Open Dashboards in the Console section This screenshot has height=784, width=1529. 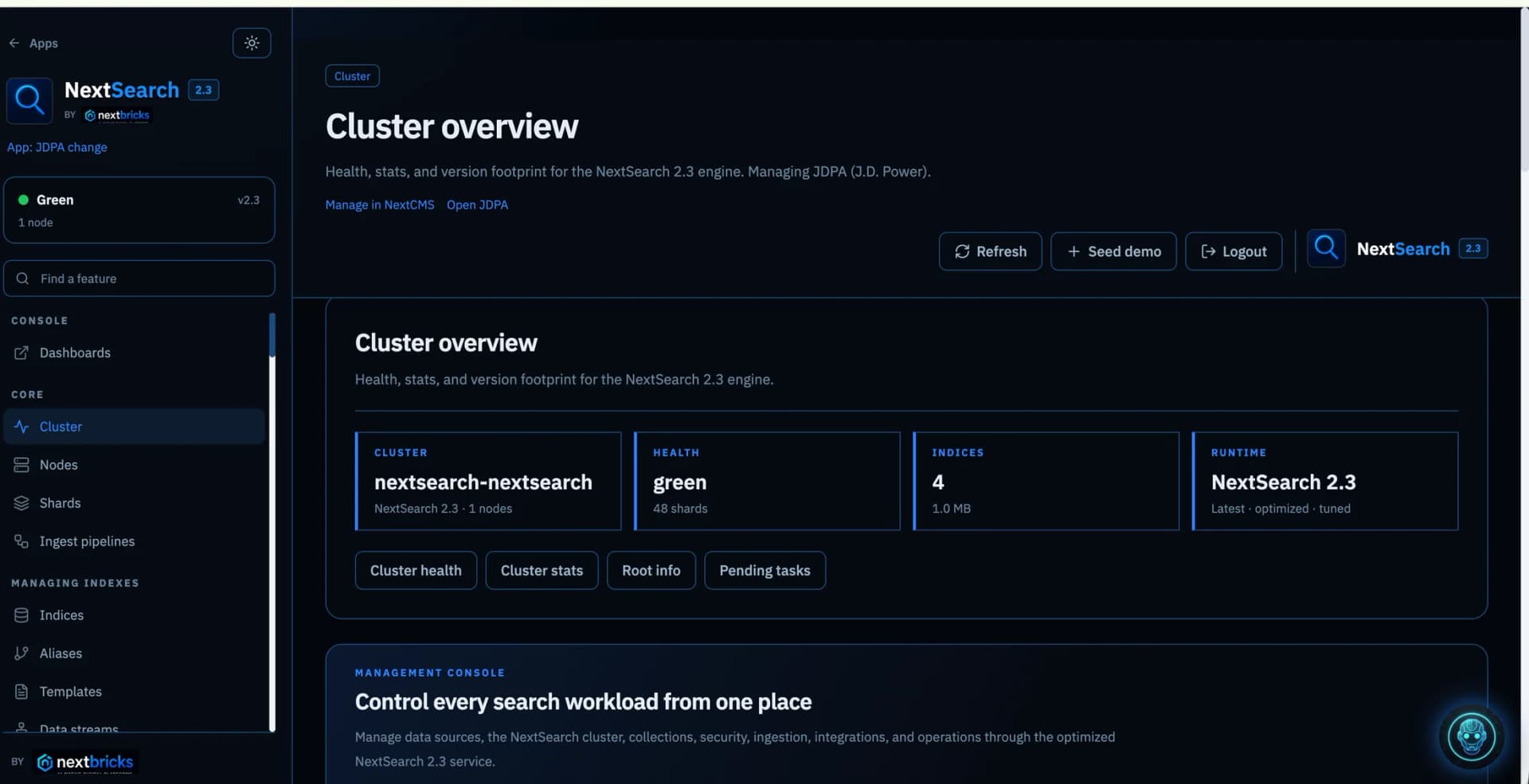[134, 353]
